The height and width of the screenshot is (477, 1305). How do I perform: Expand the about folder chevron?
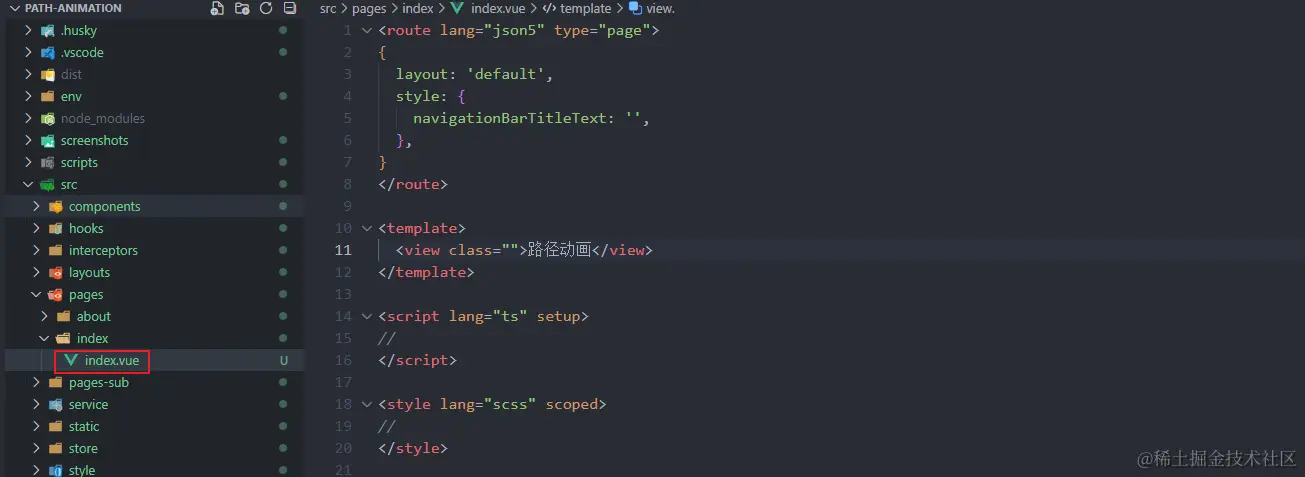coord(44,316)
